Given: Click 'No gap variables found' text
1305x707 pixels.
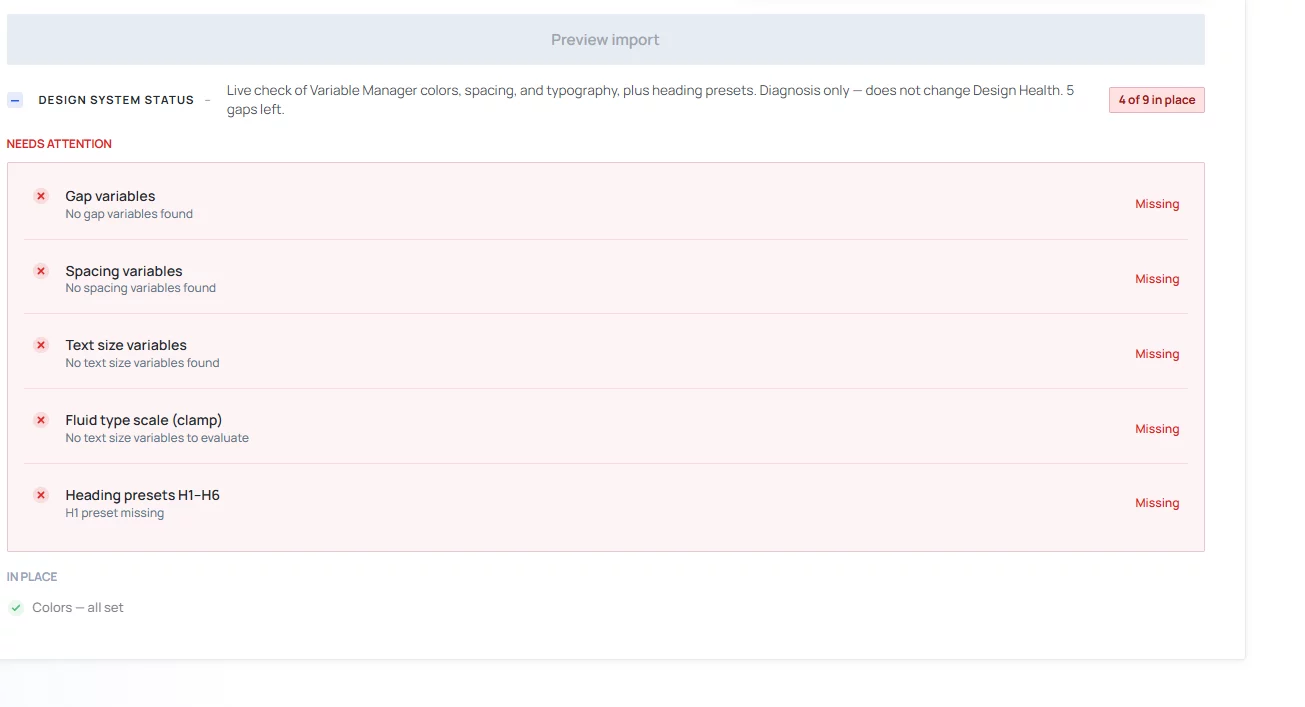Looking at the screenshot, I should (129, 214).
